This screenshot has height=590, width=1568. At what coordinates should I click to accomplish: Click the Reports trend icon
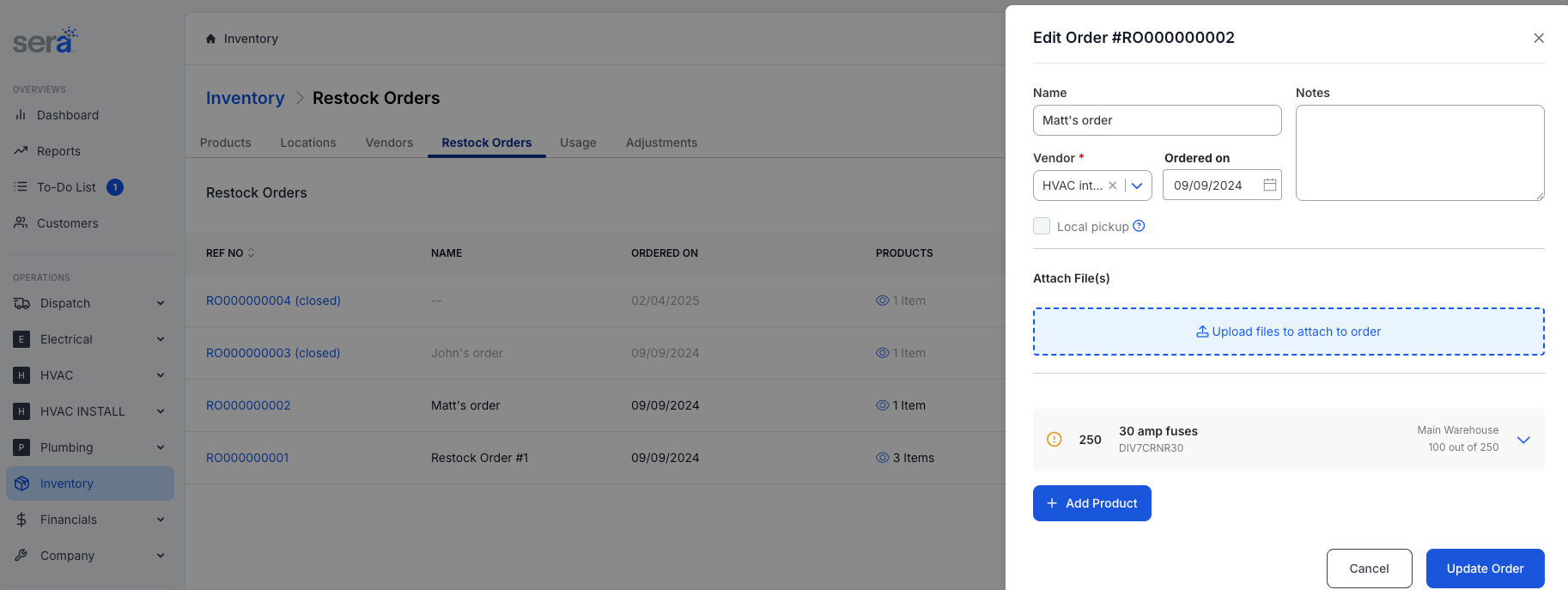tap(21, 150)
